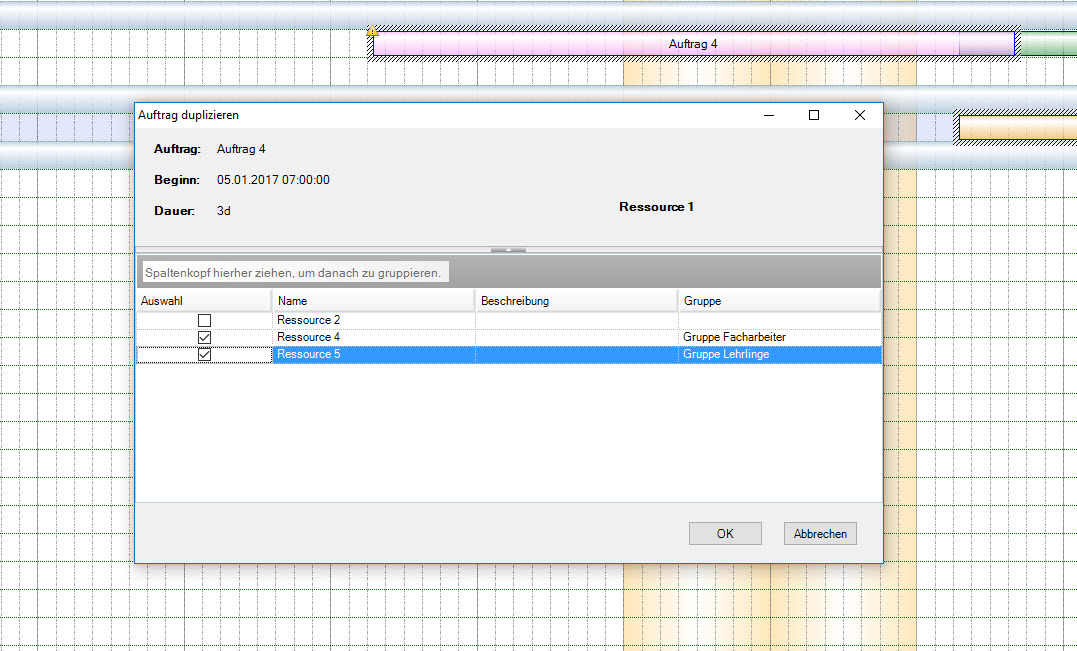Select the pink Auftrag 4 Gantt bar

[692, 44]
